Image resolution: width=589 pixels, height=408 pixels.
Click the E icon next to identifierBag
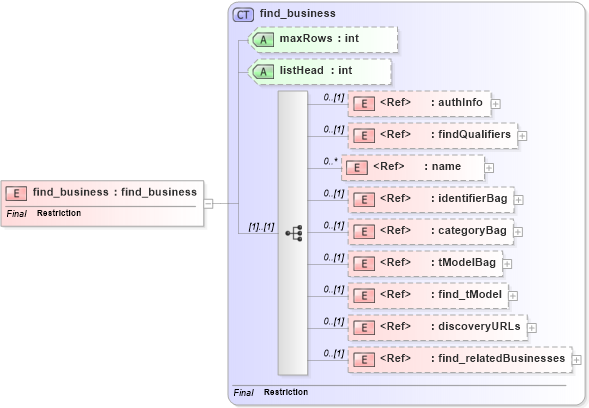(x=364, y=199)
